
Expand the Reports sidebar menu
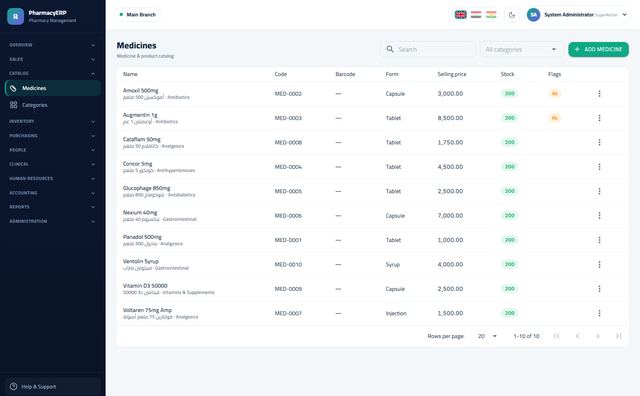click(52, 207)
